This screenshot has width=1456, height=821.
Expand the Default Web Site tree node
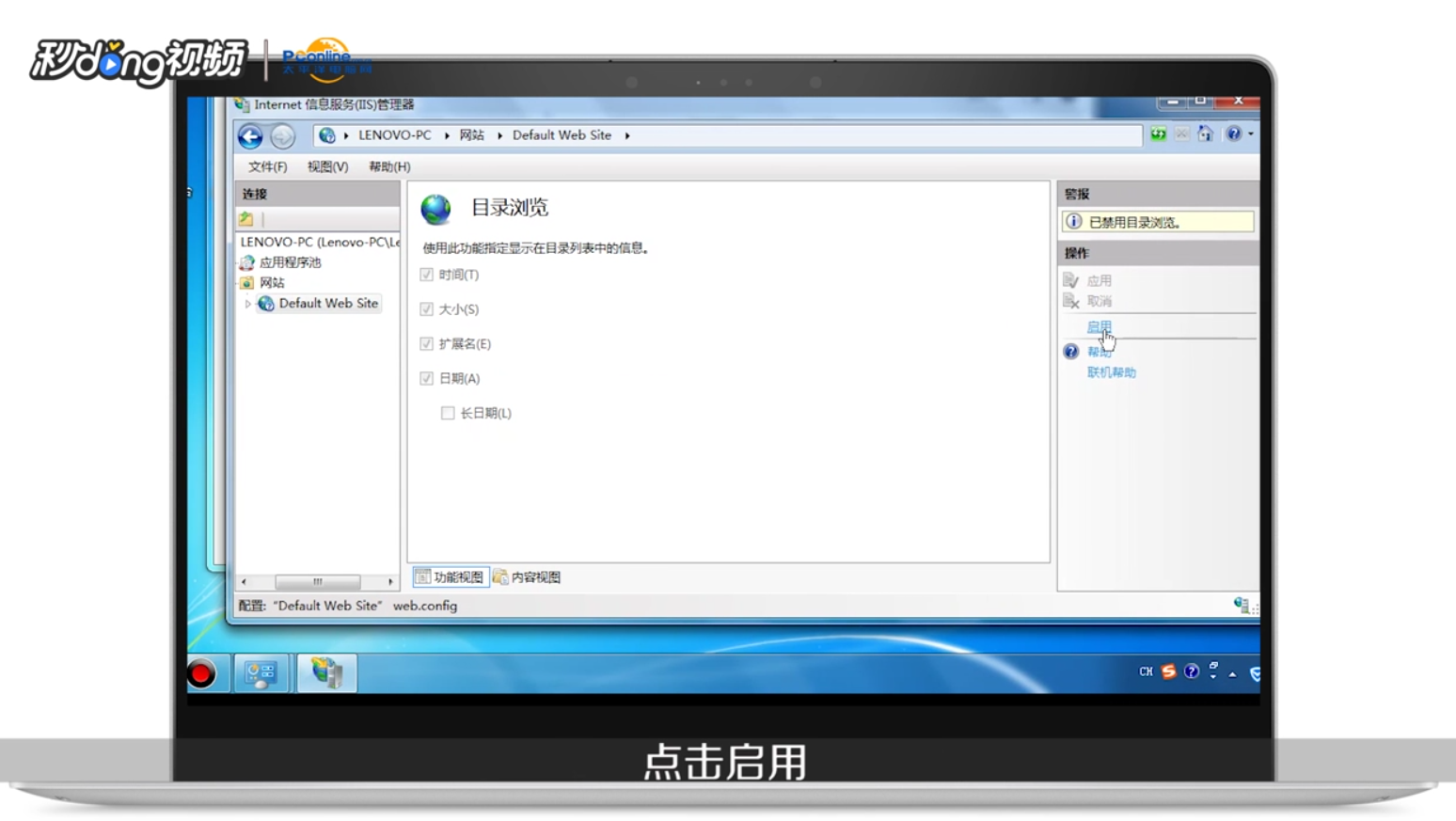point(247,304)
